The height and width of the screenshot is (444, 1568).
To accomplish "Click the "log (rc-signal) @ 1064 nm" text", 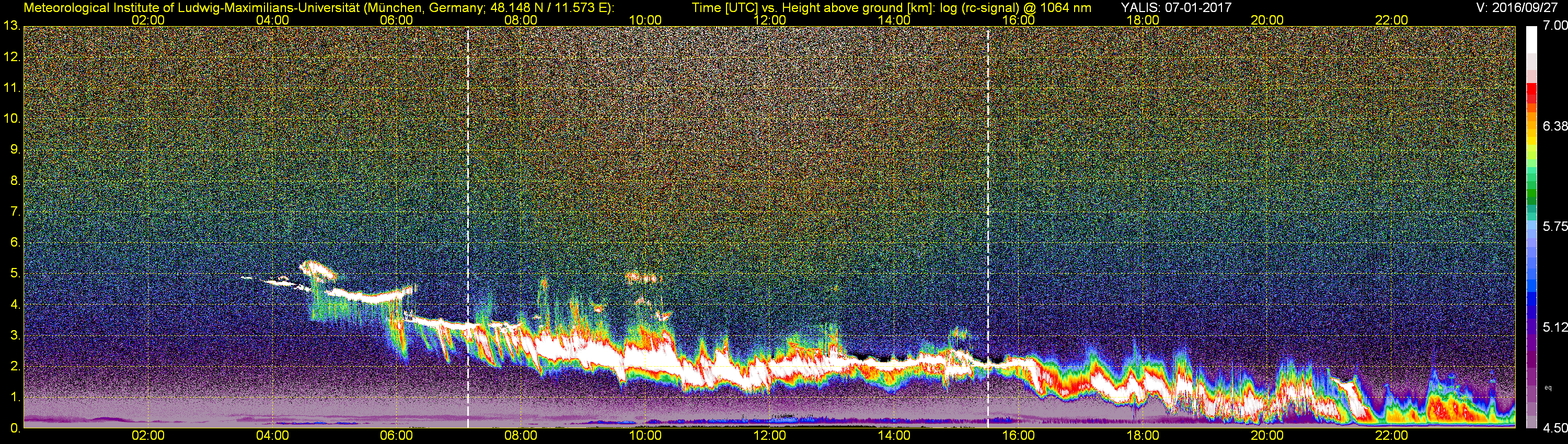I will [1016, 7].
